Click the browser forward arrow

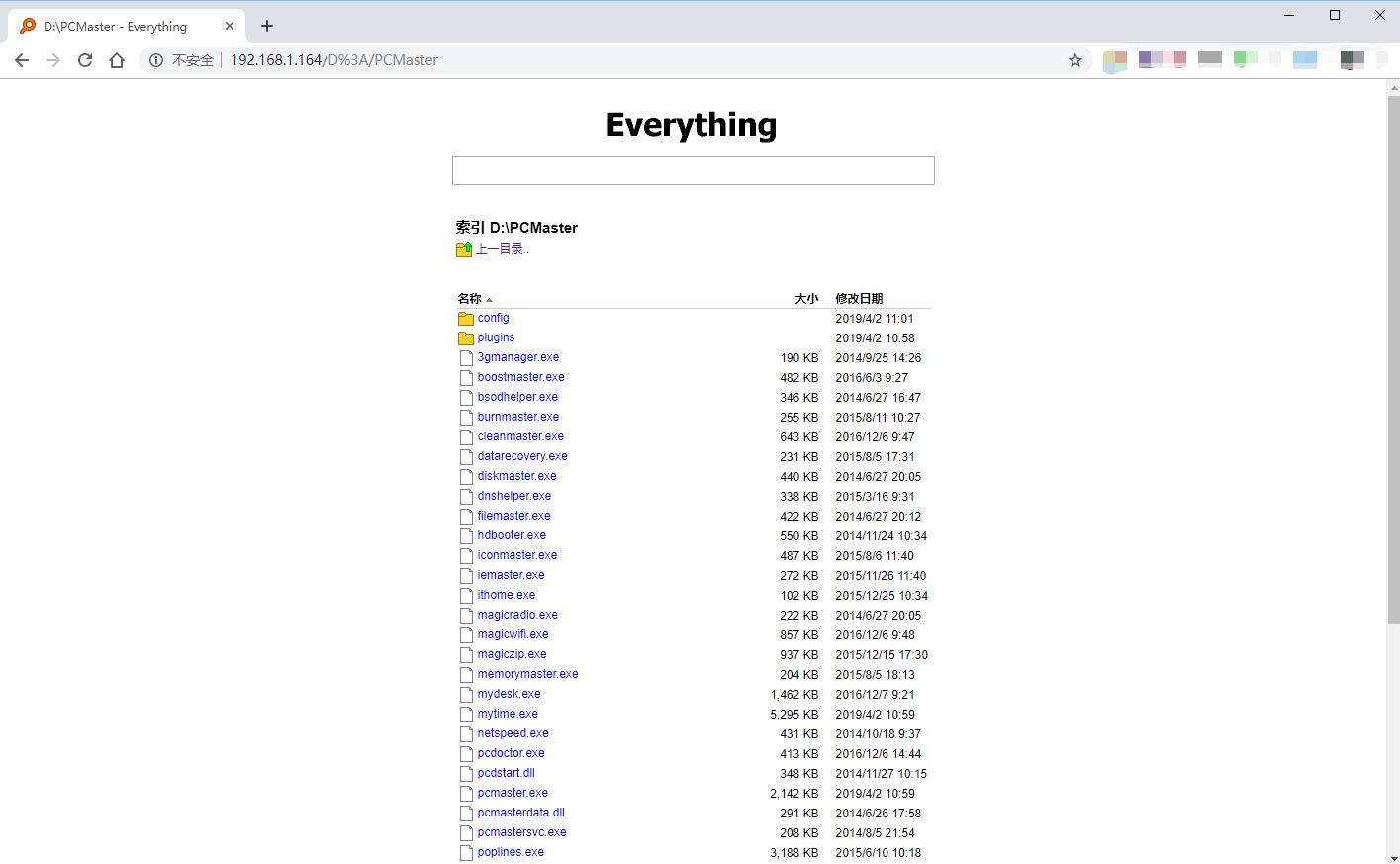(x=53, y=60)
